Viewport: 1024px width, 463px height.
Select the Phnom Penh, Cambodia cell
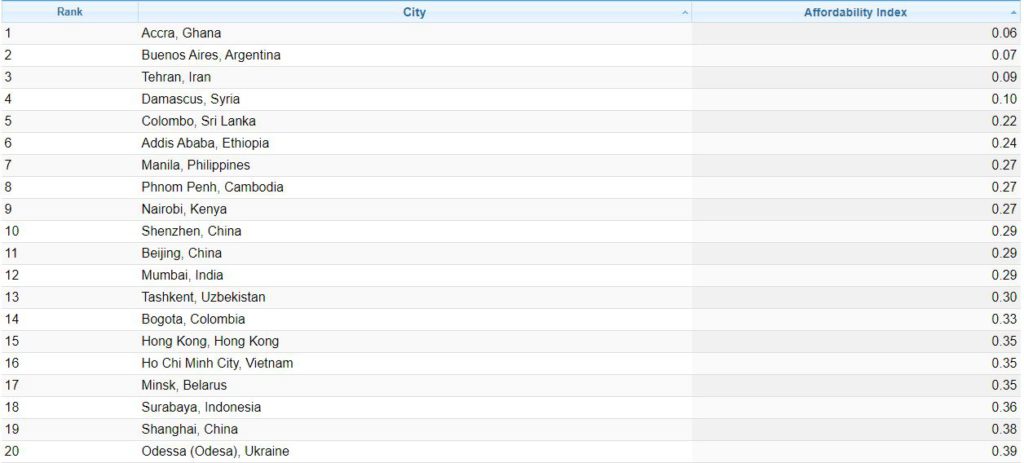tap(415, 187)
